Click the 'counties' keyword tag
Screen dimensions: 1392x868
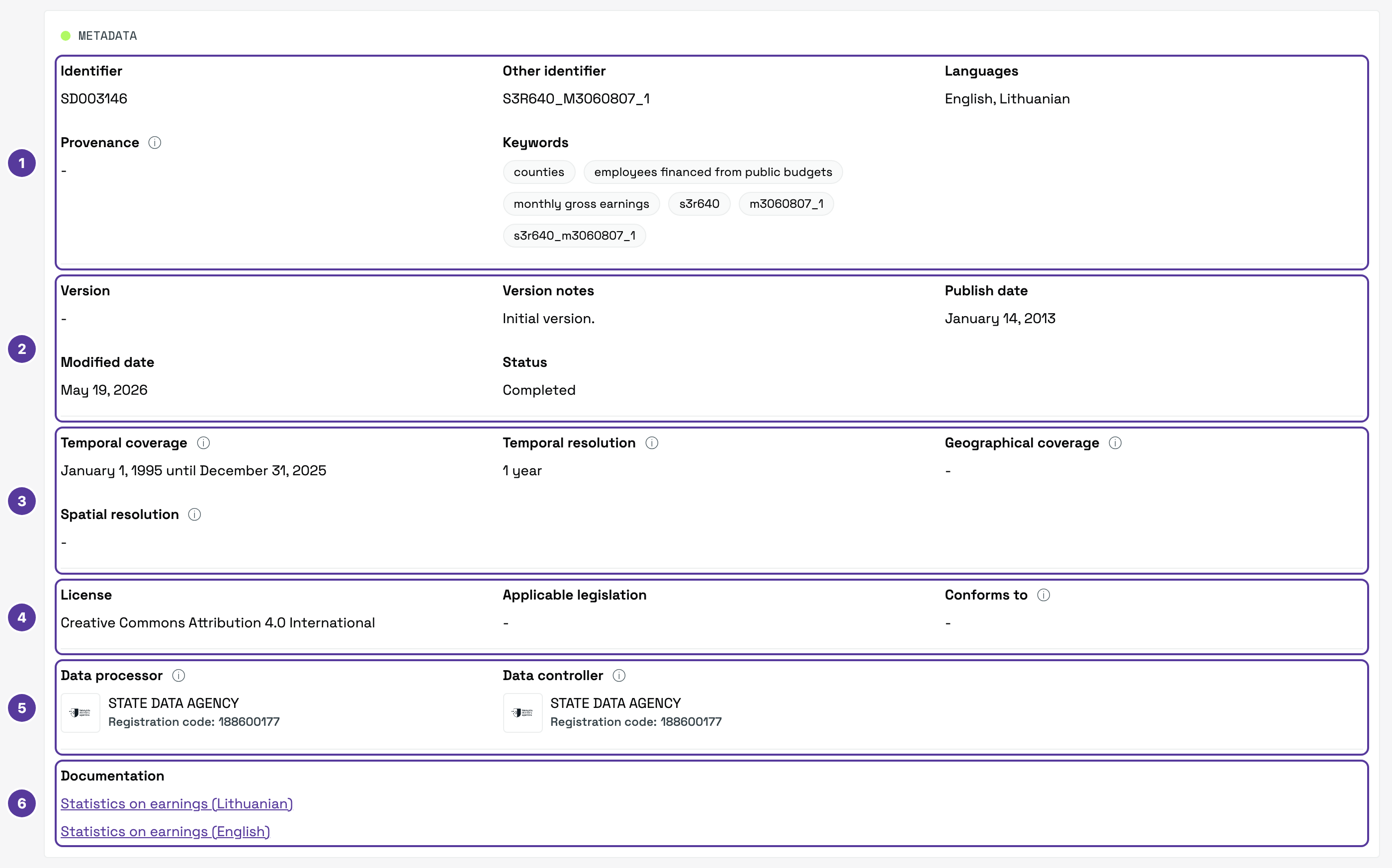pos(538,172)
